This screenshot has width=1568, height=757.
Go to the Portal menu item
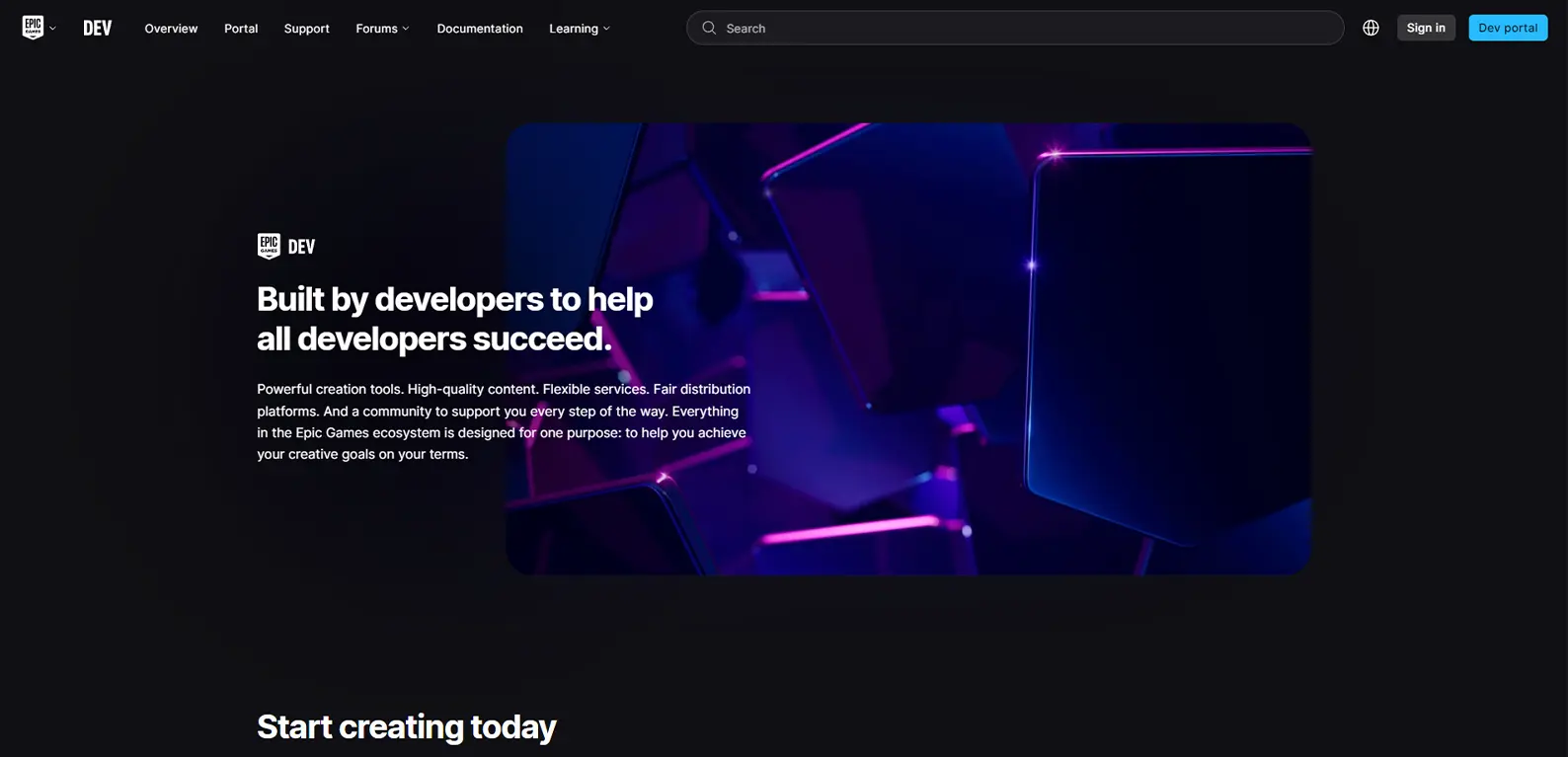click(241, 29)
